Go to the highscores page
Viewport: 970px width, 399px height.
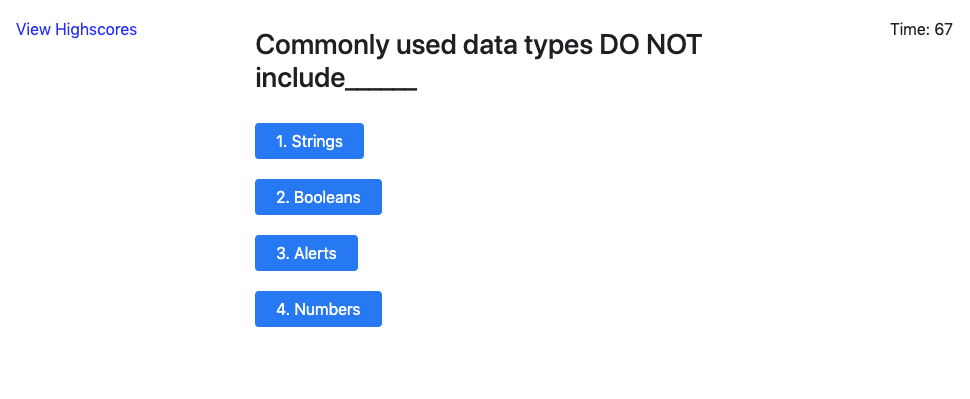(76, 29)
